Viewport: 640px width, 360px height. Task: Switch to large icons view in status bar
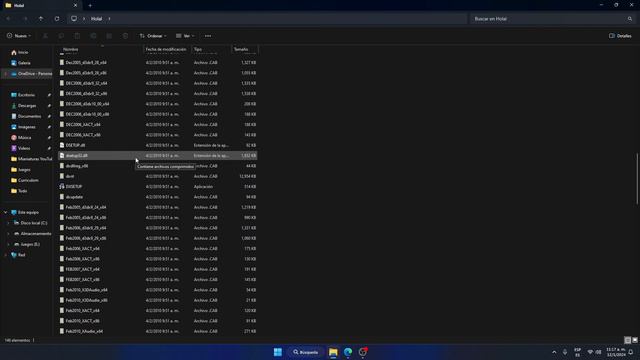pos(635,340)
